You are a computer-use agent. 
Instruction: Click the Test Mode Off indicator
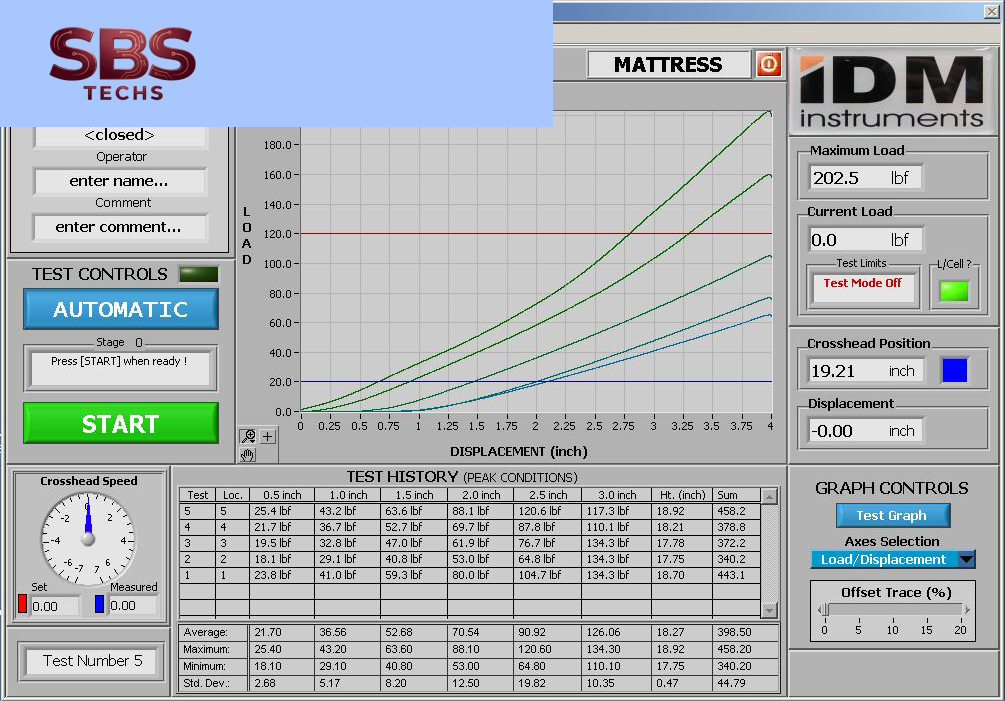pyautogui.click(x=863, y=287)
